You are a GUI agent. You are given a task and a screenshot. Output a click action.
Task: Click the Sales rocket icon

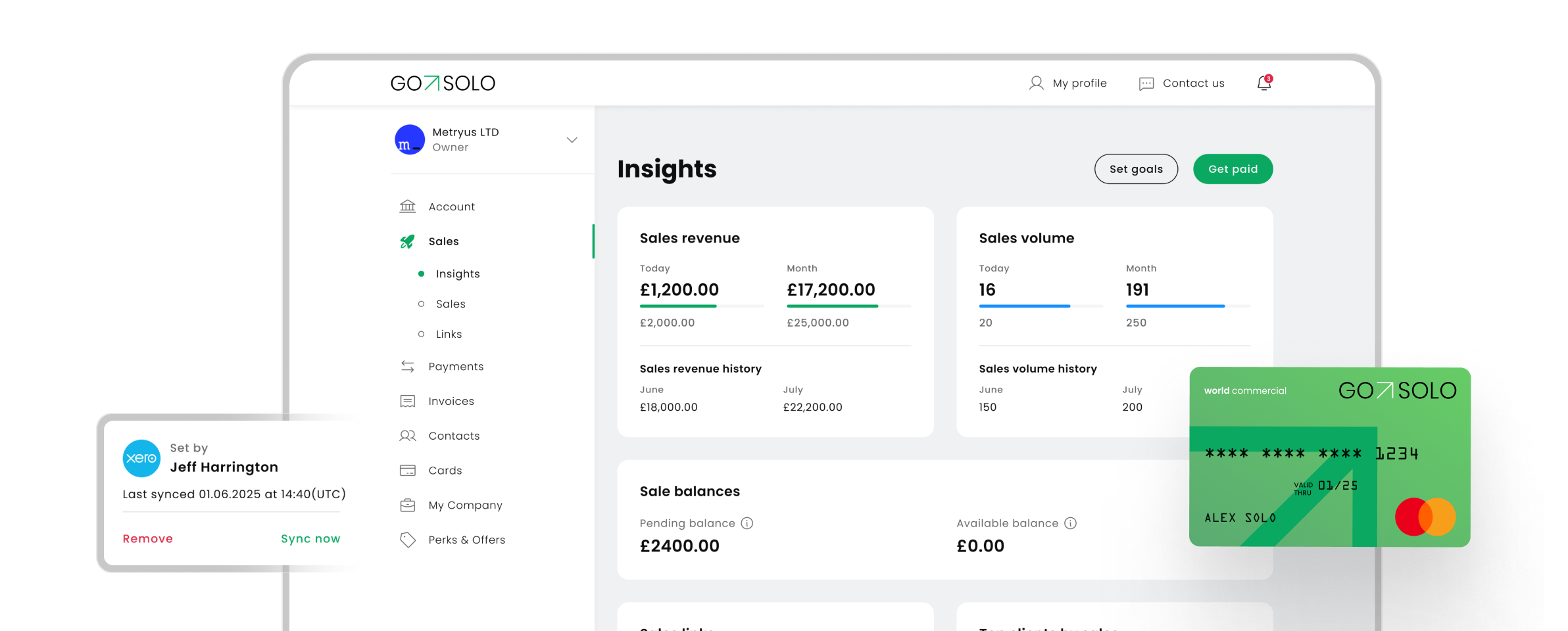point(408,241)
